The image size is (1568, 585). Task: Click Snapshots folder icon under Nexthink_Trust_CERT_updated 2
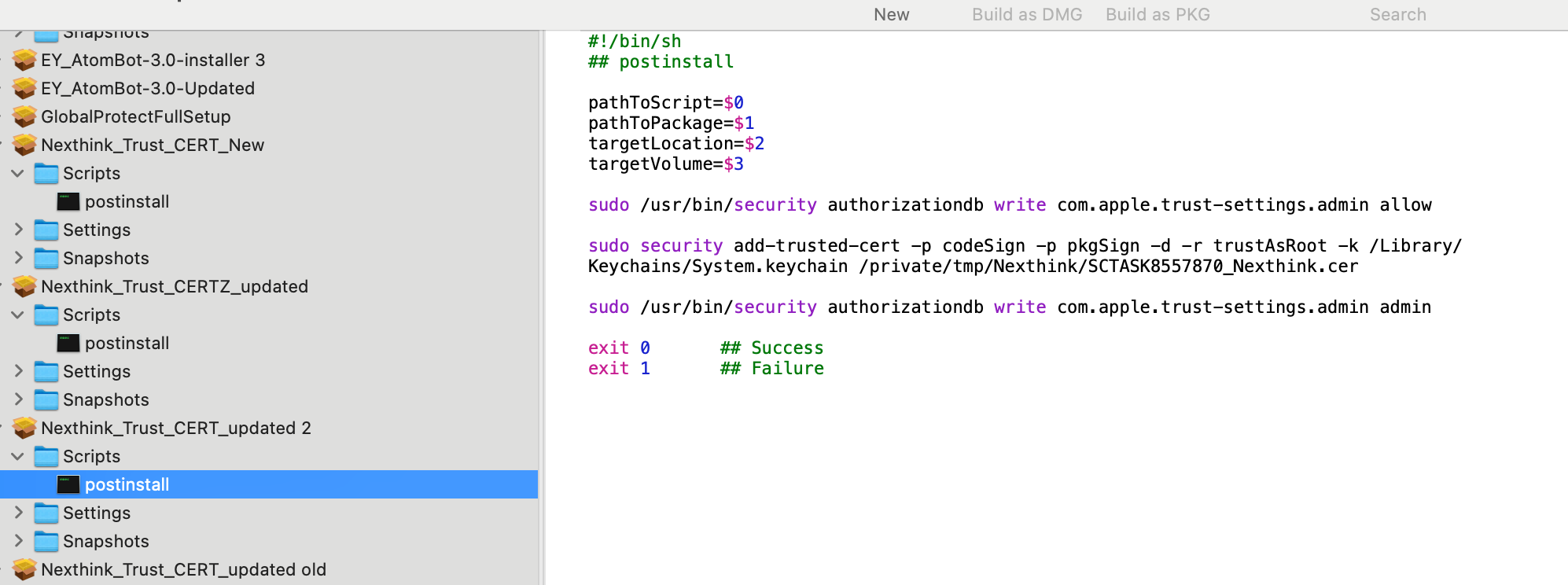tap(46, 541)
